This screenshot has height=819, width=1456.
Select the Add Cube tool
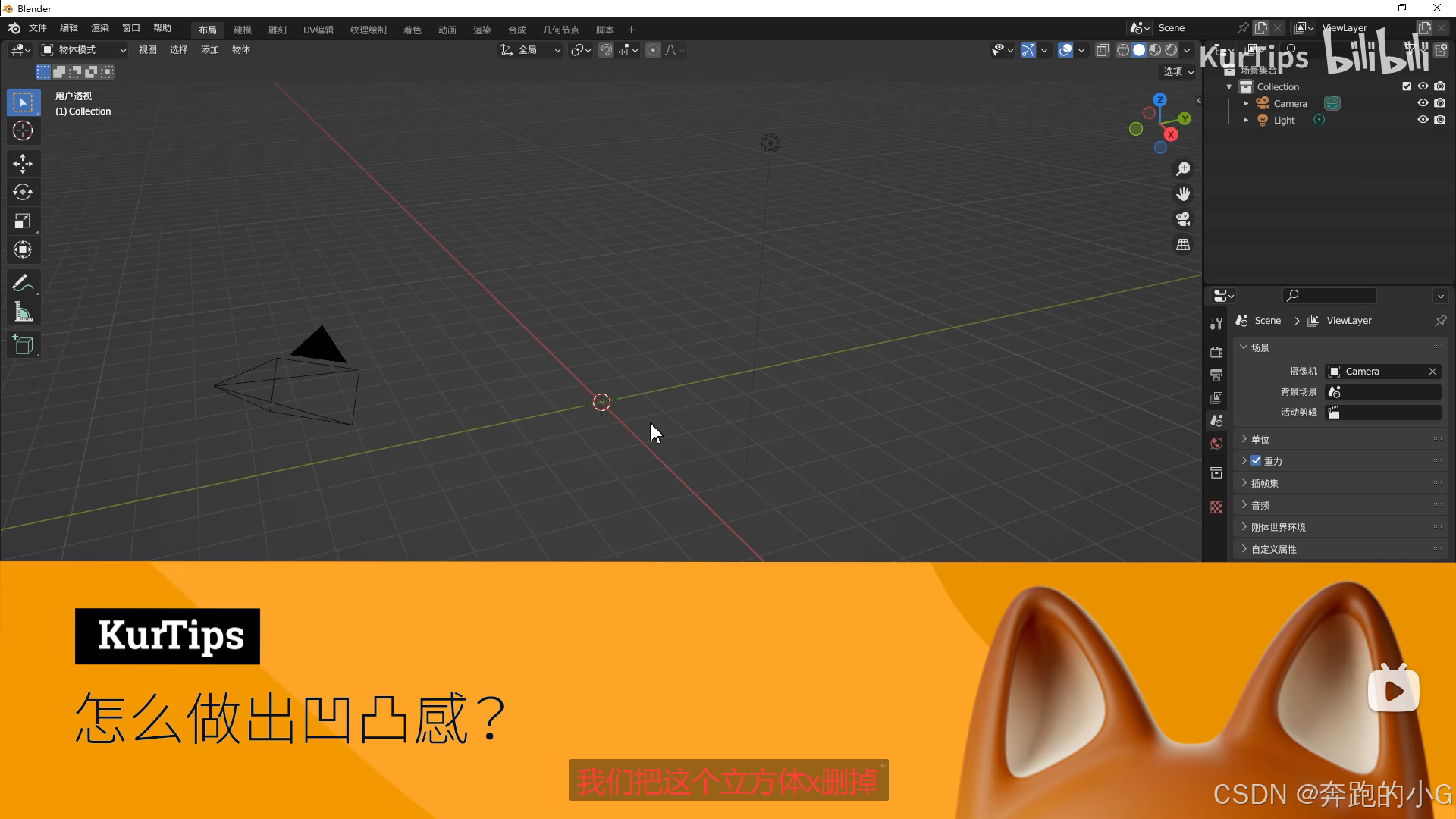tap(23, 345)
